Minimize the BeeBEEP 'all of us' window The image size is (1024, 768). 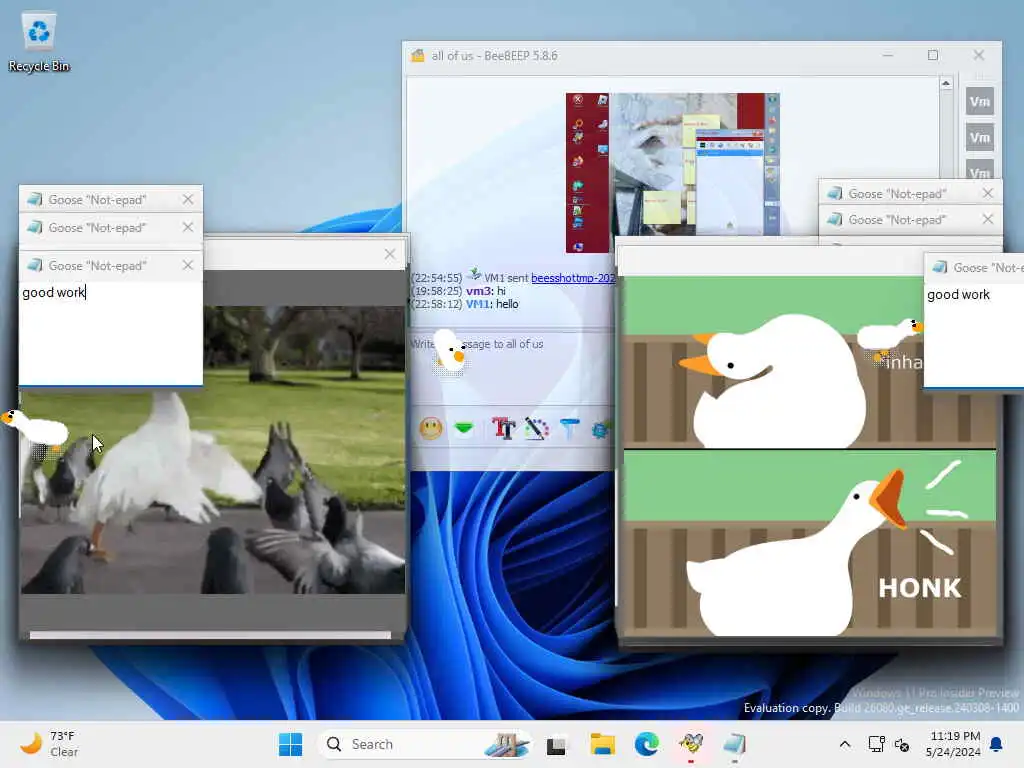[x=888, y=56]
